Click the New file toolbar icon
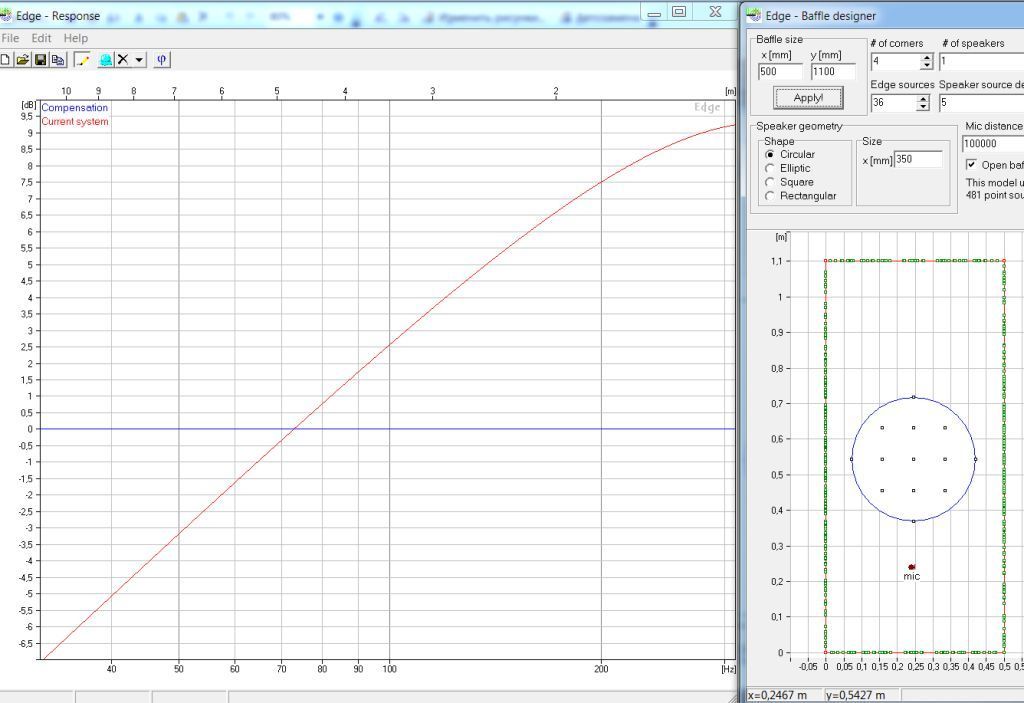Viewport: 1024px width, 703px height. 5,60
